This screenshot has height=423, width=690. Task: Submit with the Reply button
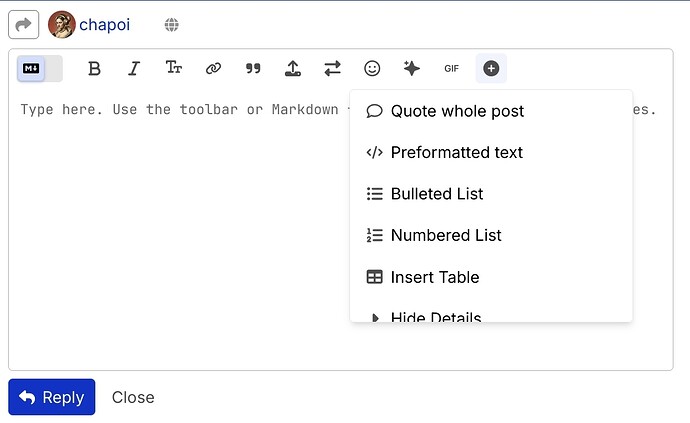51,397
